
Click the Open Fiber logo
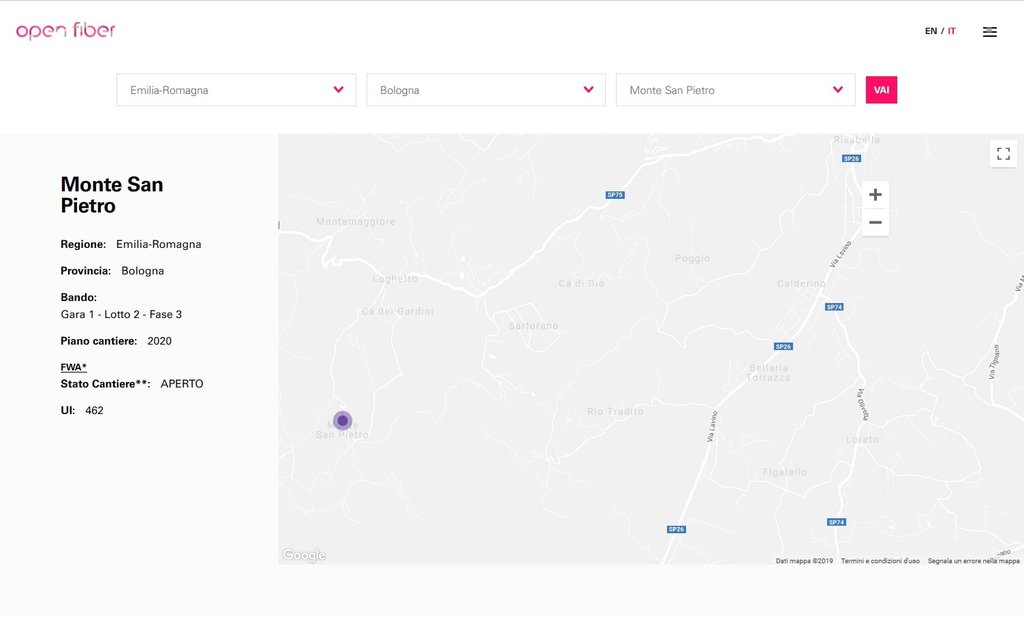(66, 31)
